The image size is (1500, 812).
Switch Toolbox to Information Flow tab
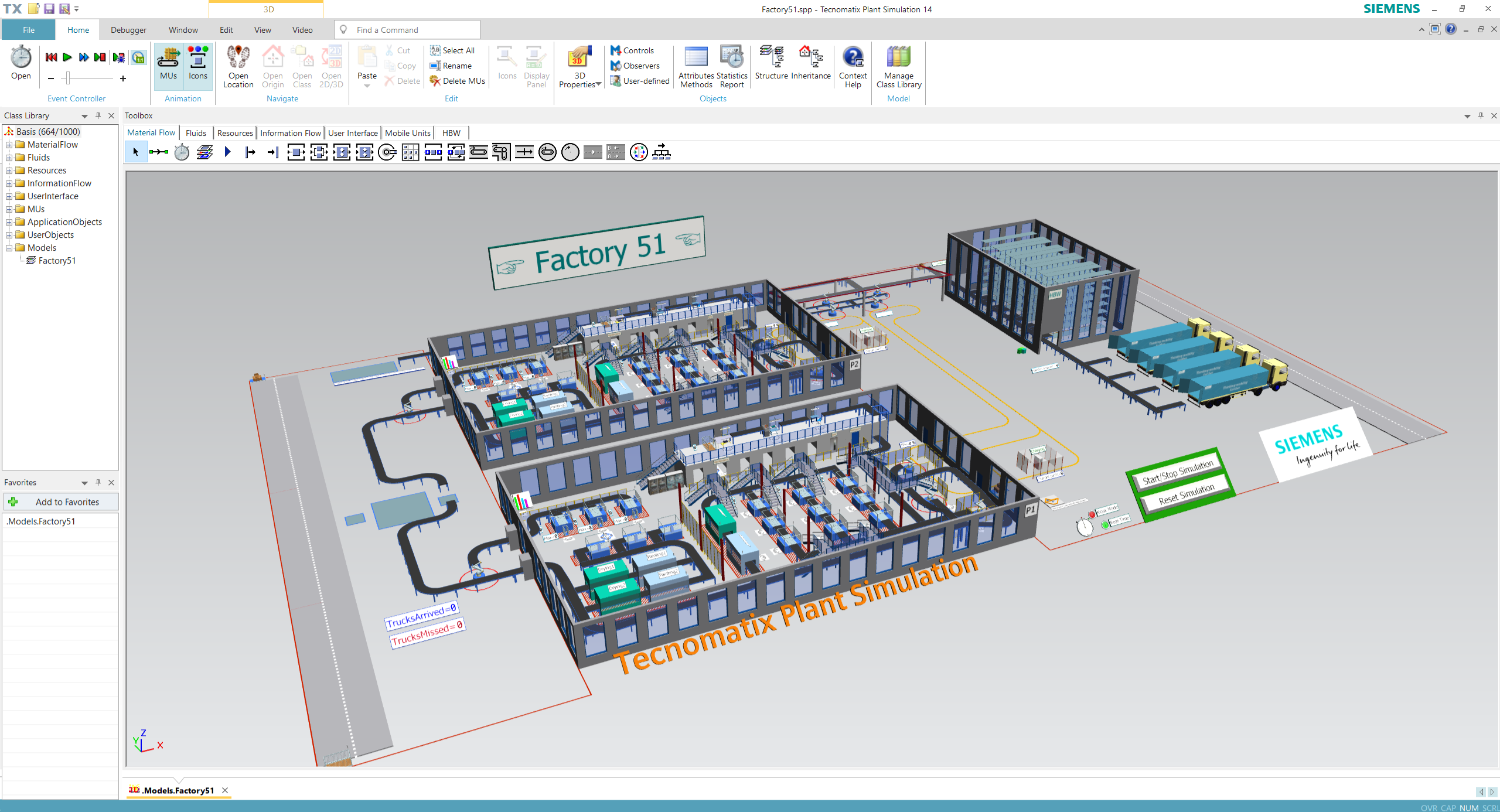point(291,133)
